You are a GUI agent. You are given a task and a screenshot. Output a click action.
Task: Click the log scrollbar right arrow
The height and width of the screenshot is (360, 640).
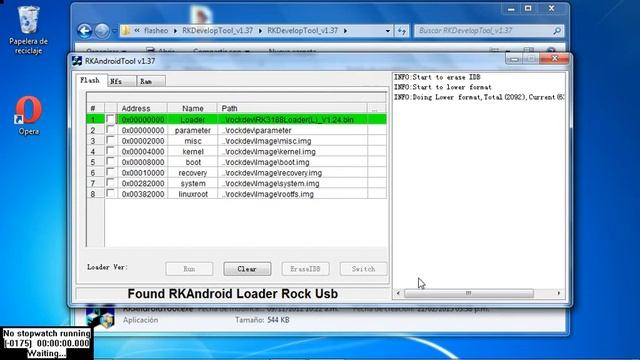(x=559, y=293)
